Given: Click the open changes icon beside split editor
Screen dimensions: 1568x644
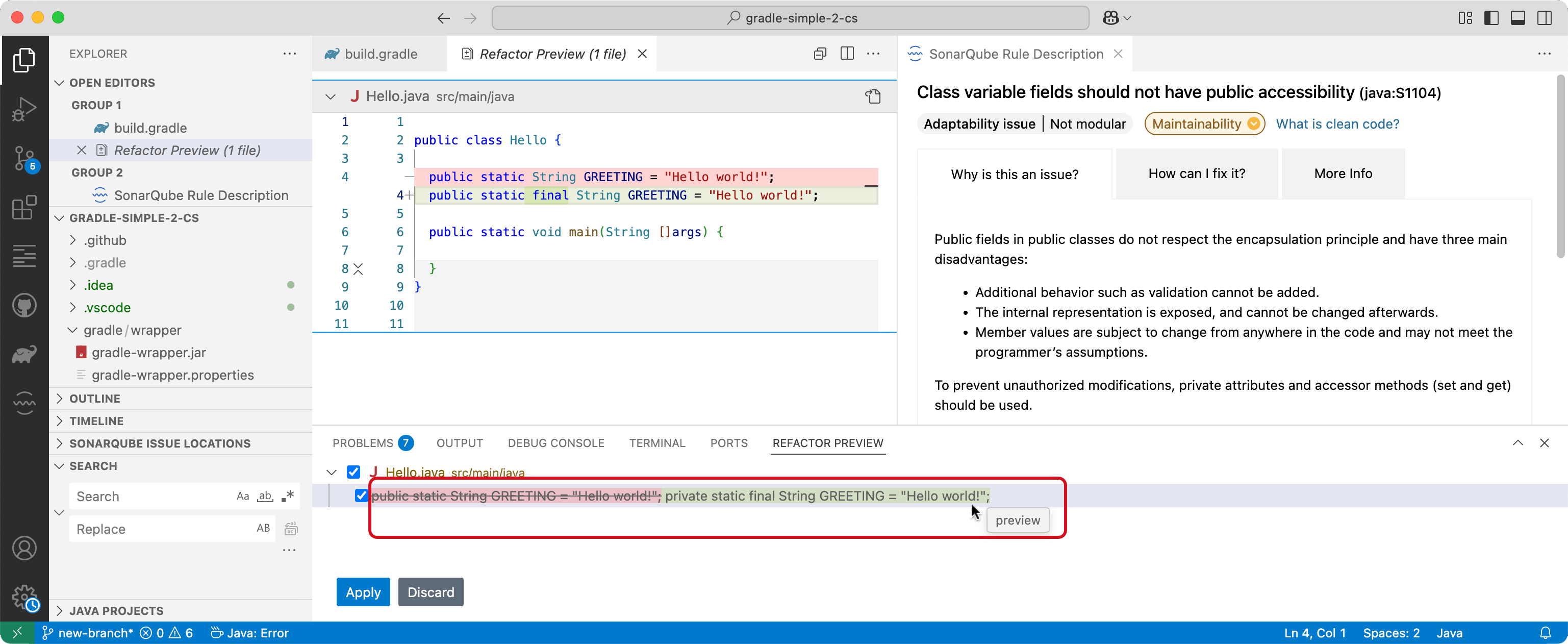Looking at the screenshot, I should pos(820,54).
